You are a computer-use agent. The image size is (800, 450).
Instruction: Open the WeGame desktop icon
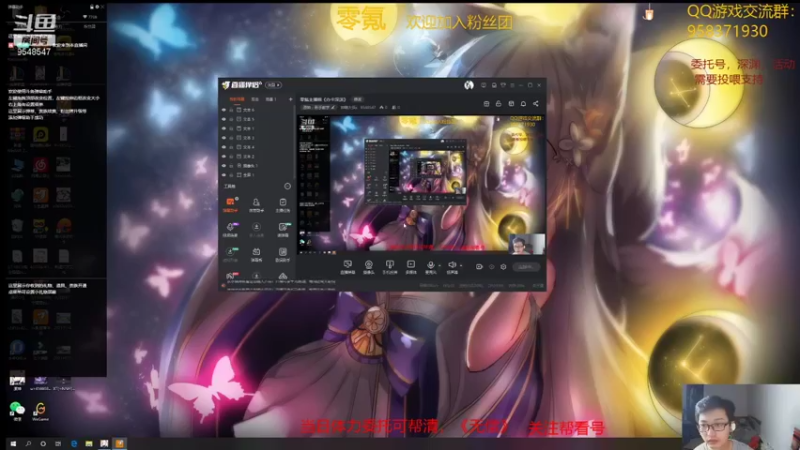click(x=40, y=411)
